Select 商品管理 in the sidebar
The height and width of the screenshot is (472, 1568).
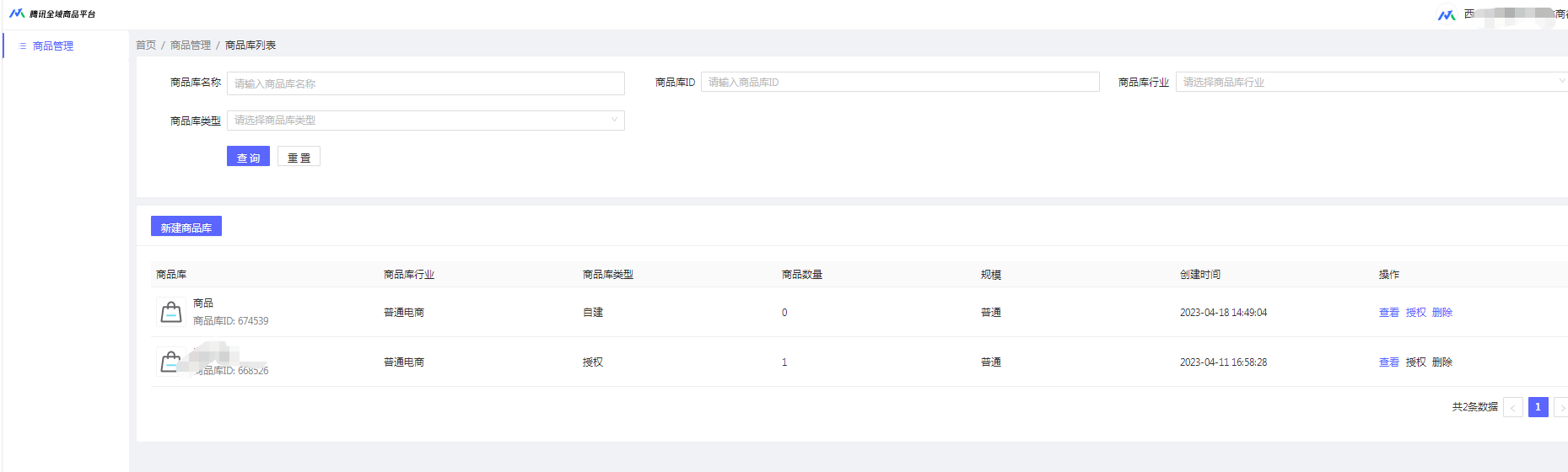53,46
